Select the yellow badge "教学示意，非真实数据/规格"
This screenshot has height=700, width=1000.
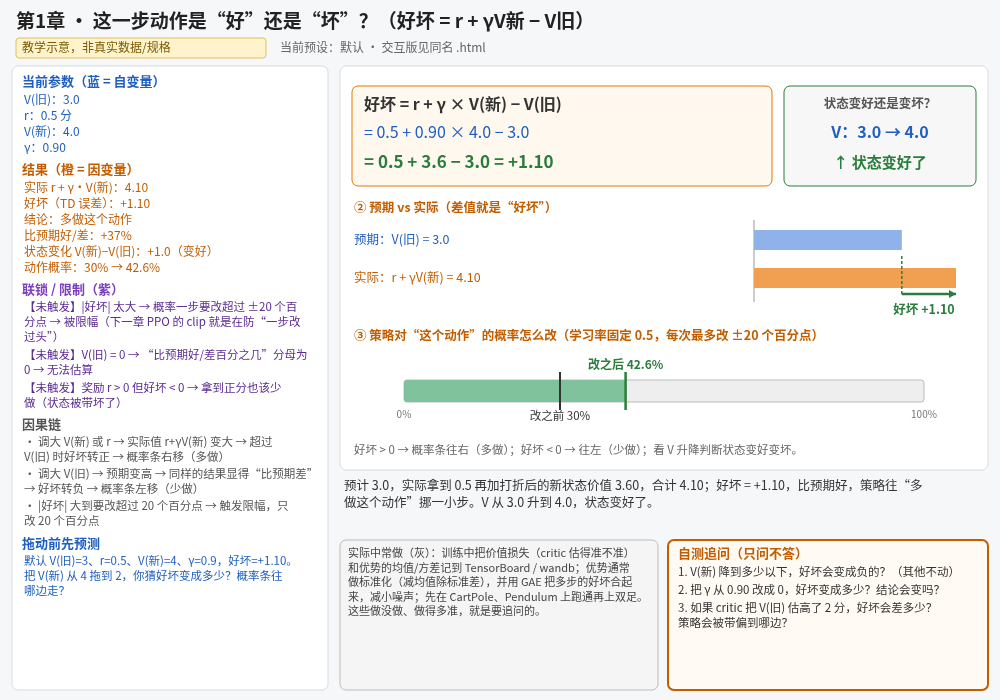[x=141, y=48]
